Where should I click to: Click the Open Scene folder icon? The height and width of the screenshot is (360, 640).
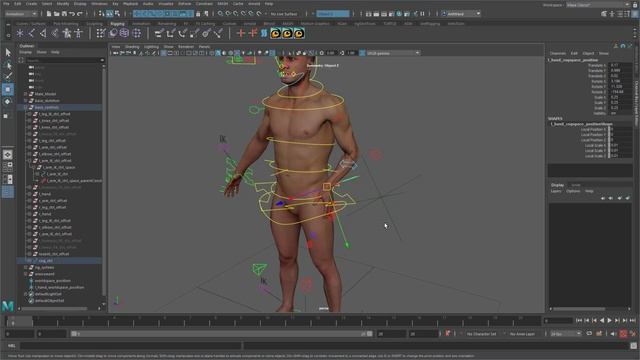(x=57, y=14)
